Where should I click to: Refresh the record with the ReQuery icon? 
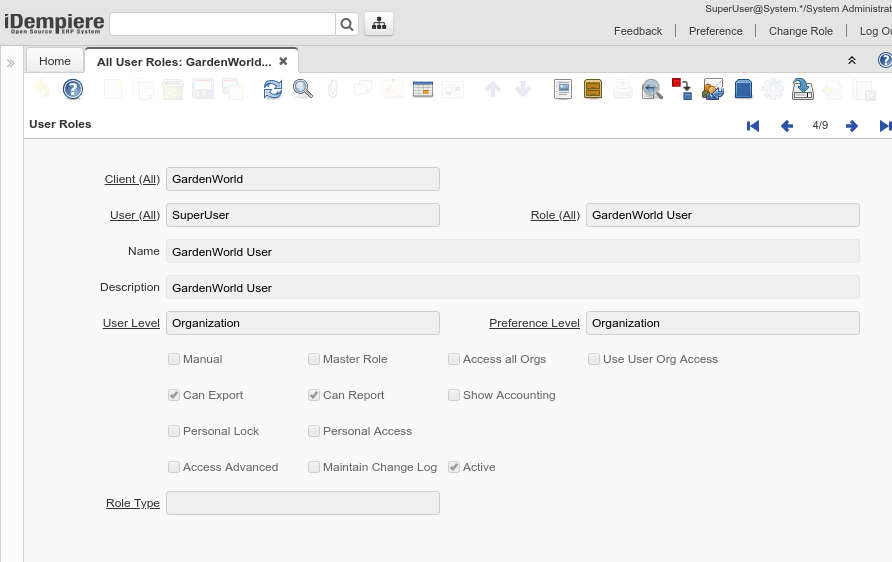pos(273,90)
